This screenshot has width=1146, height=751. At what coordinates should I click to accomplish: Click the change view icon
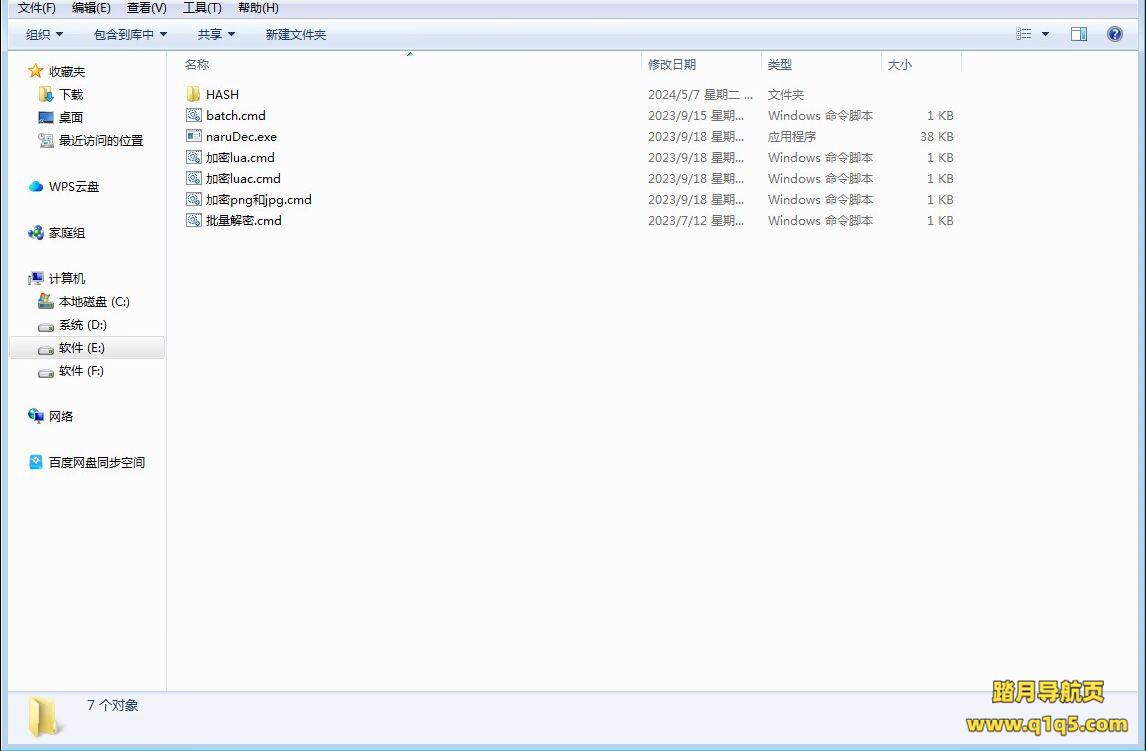pos(1024,34)
